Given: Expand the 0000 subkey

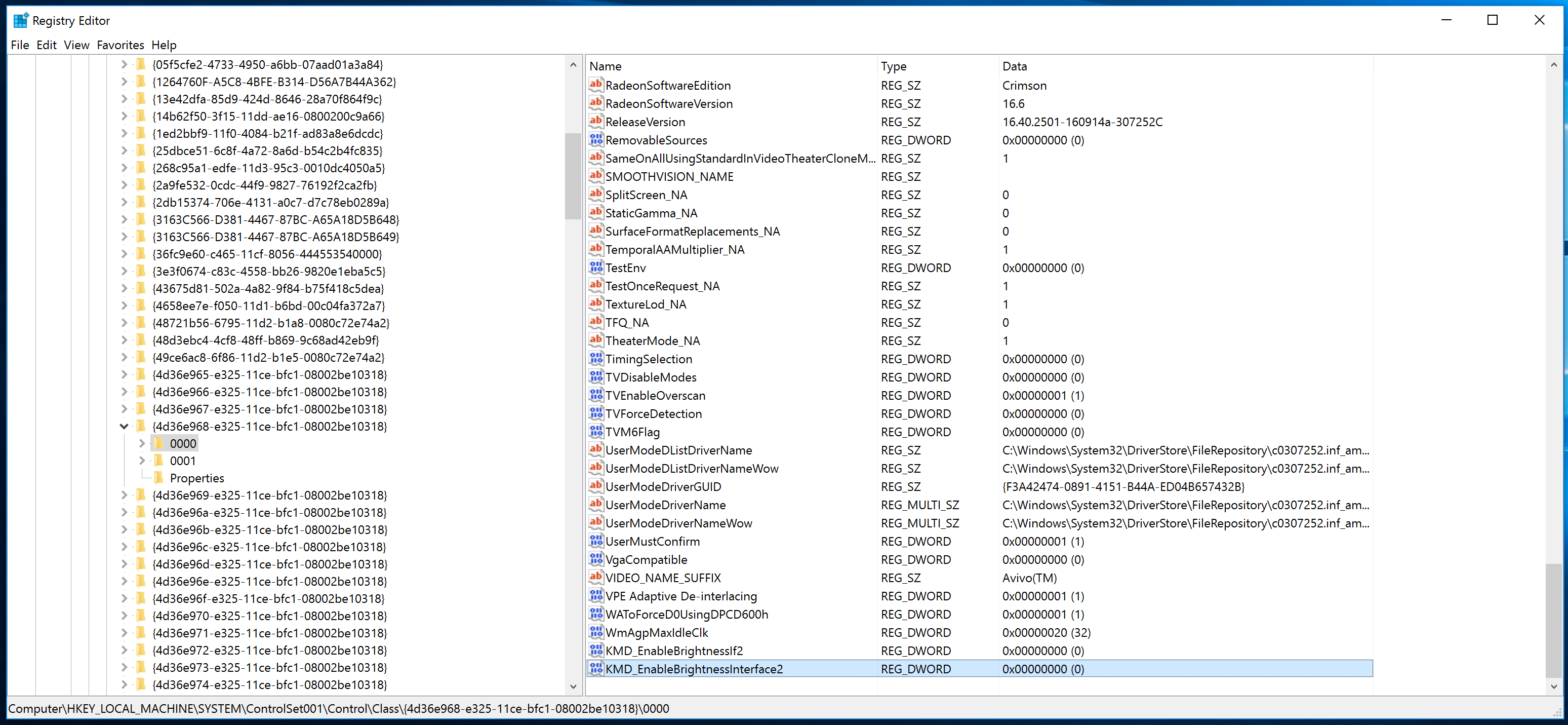Looking at the screenshot, I should pos(142,443).
